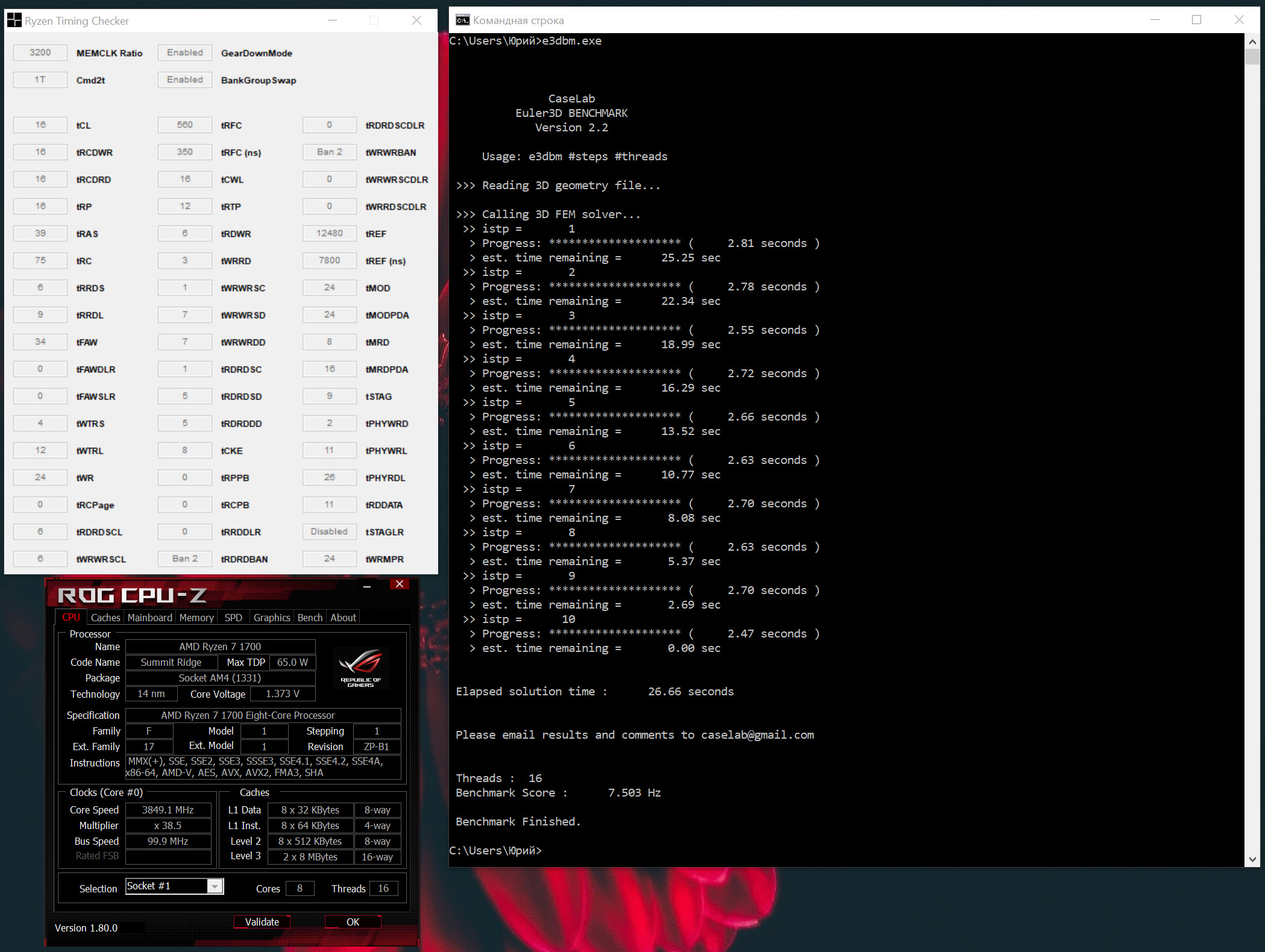Close the Ryzen Timing Checker window

click(416, 20)
